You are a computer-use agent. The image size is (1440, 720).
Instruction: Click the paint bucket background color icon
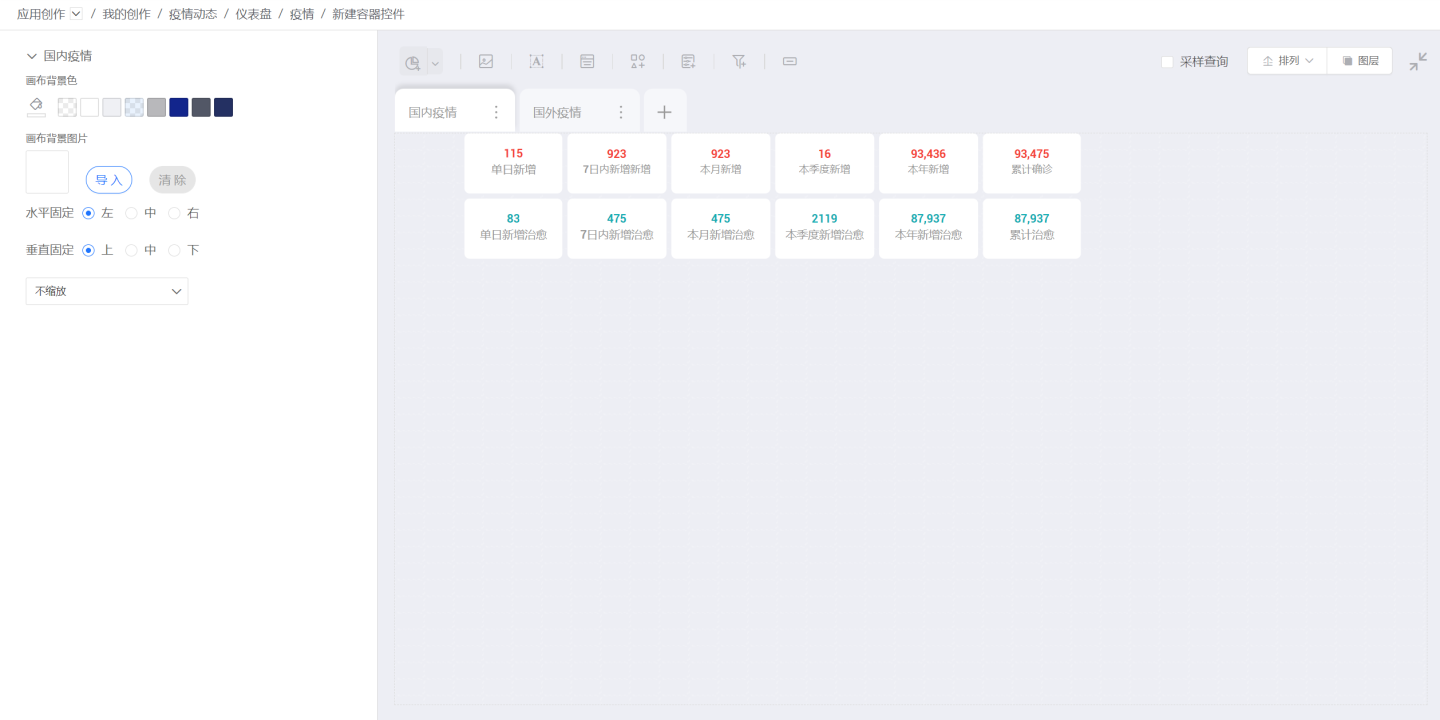coord(36,106)
